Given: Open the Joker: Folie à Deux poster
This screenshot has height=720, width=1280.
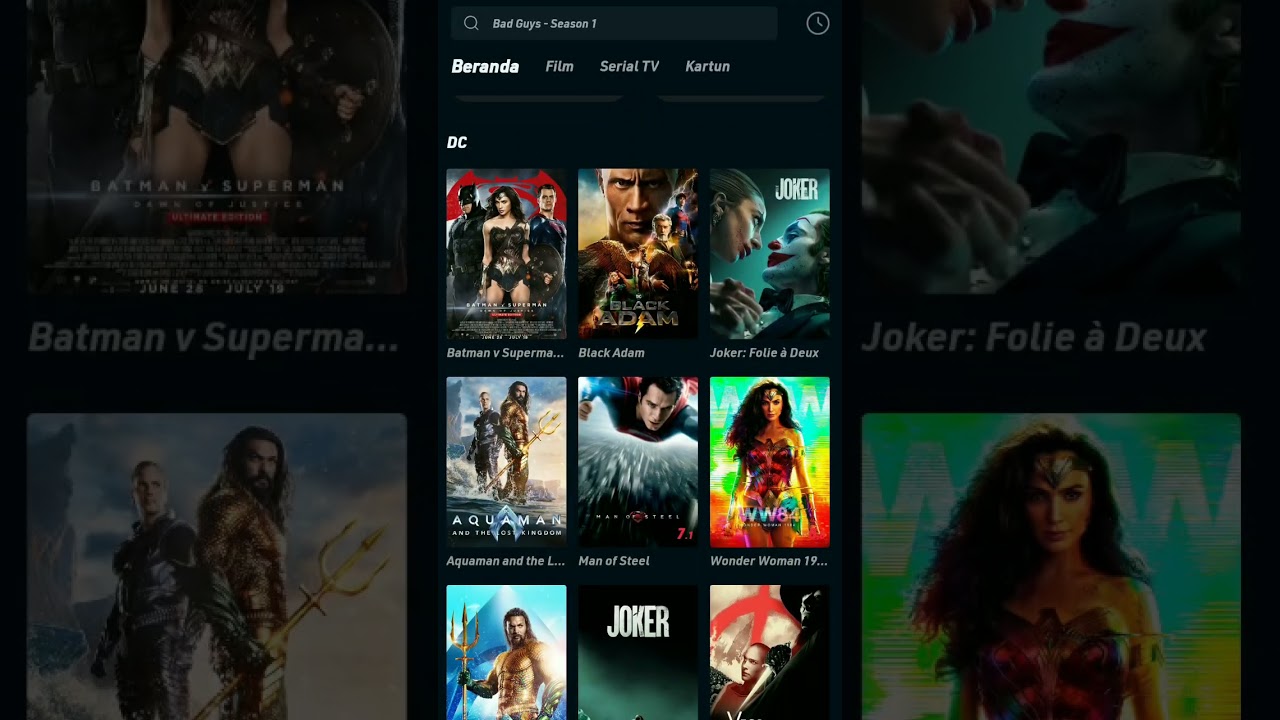Looking at the screenshot, I should [770, 254].
